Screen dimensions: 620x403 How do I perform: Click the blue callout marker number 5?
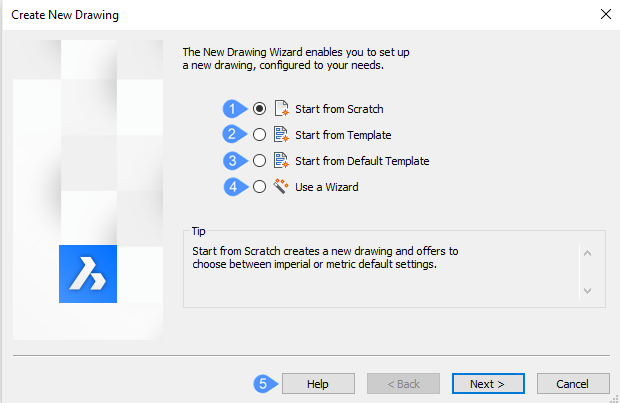[x=263, y=383]
